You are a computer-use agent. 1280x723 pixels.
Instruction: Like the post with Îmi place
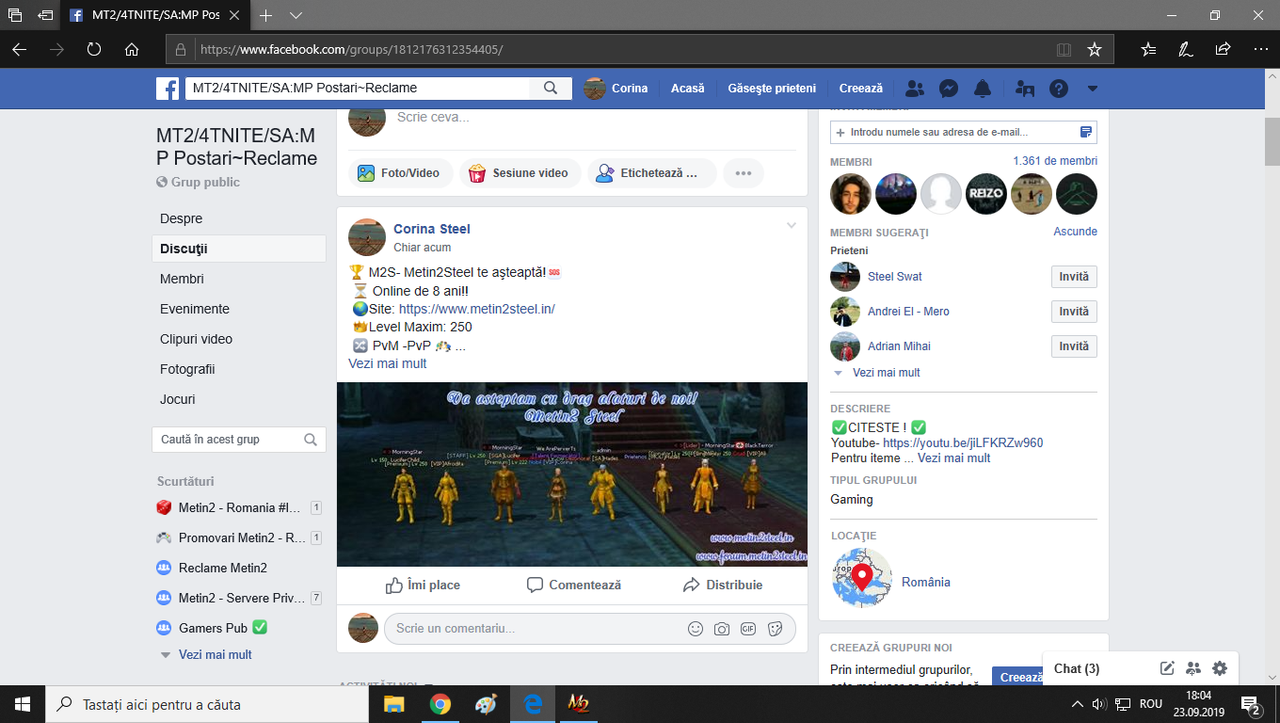pos(423,585)
